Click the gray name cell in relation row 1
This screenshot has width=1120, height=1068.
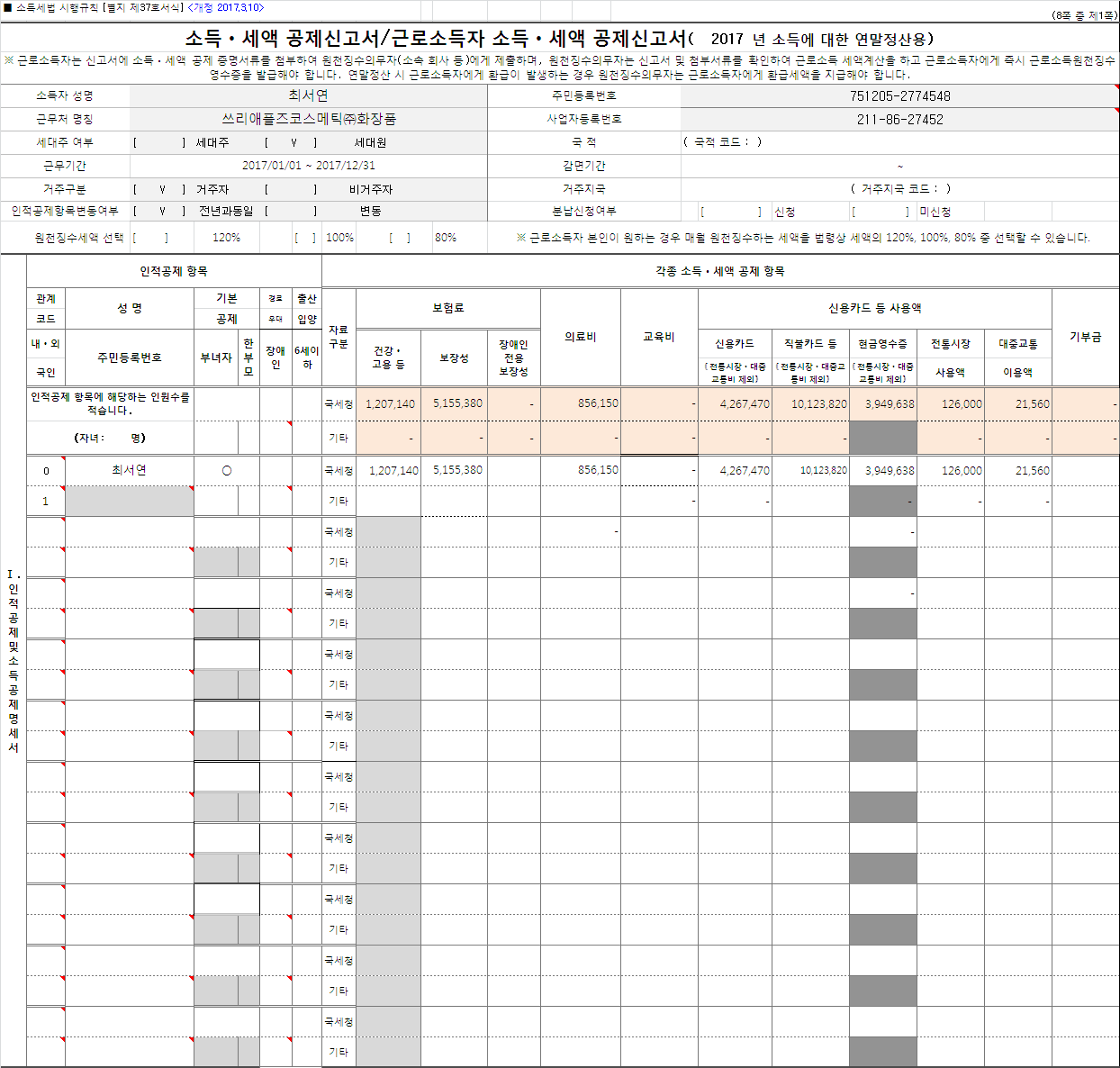[130, 502]
